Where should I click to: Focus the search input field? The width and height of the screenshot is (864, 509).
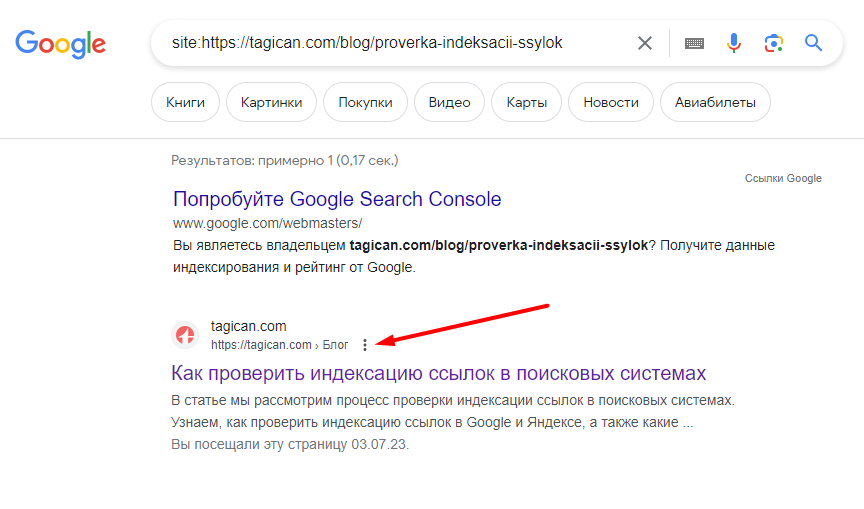[390, 43]
